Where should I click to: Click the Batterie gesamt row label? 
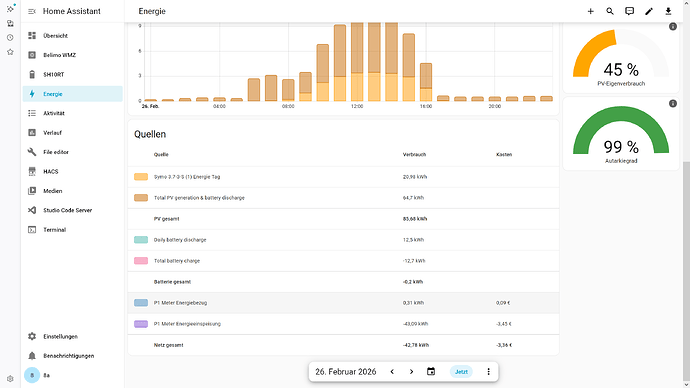pyautogui.click(x=172, y=282)
